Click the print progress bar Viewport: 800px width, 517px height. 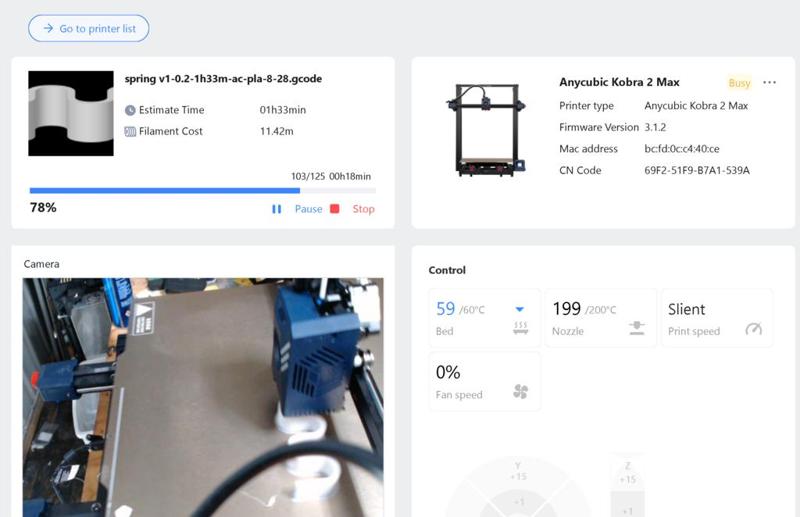203,190
